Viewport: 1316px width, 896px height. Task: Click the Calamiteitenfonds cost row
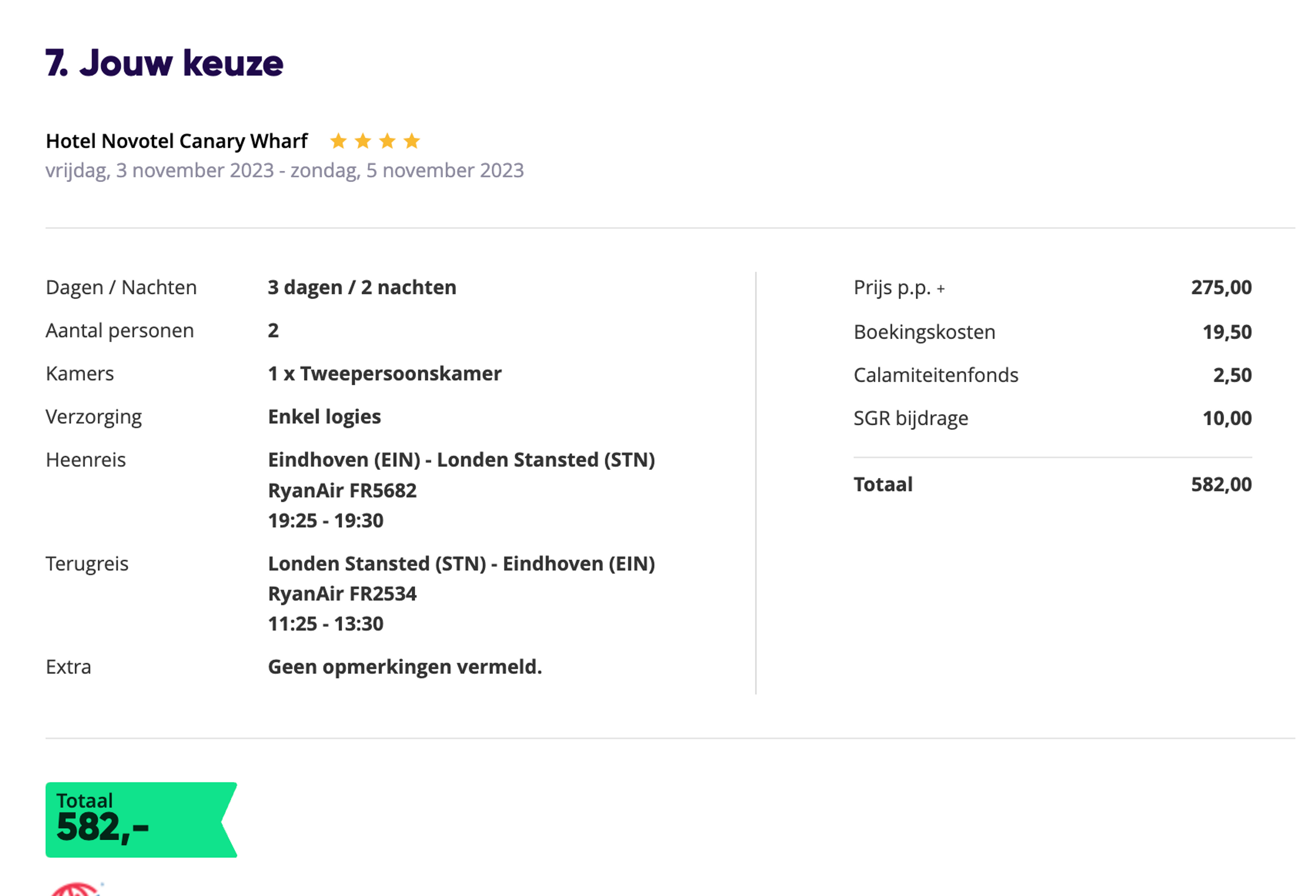[x=1053, y=375]
